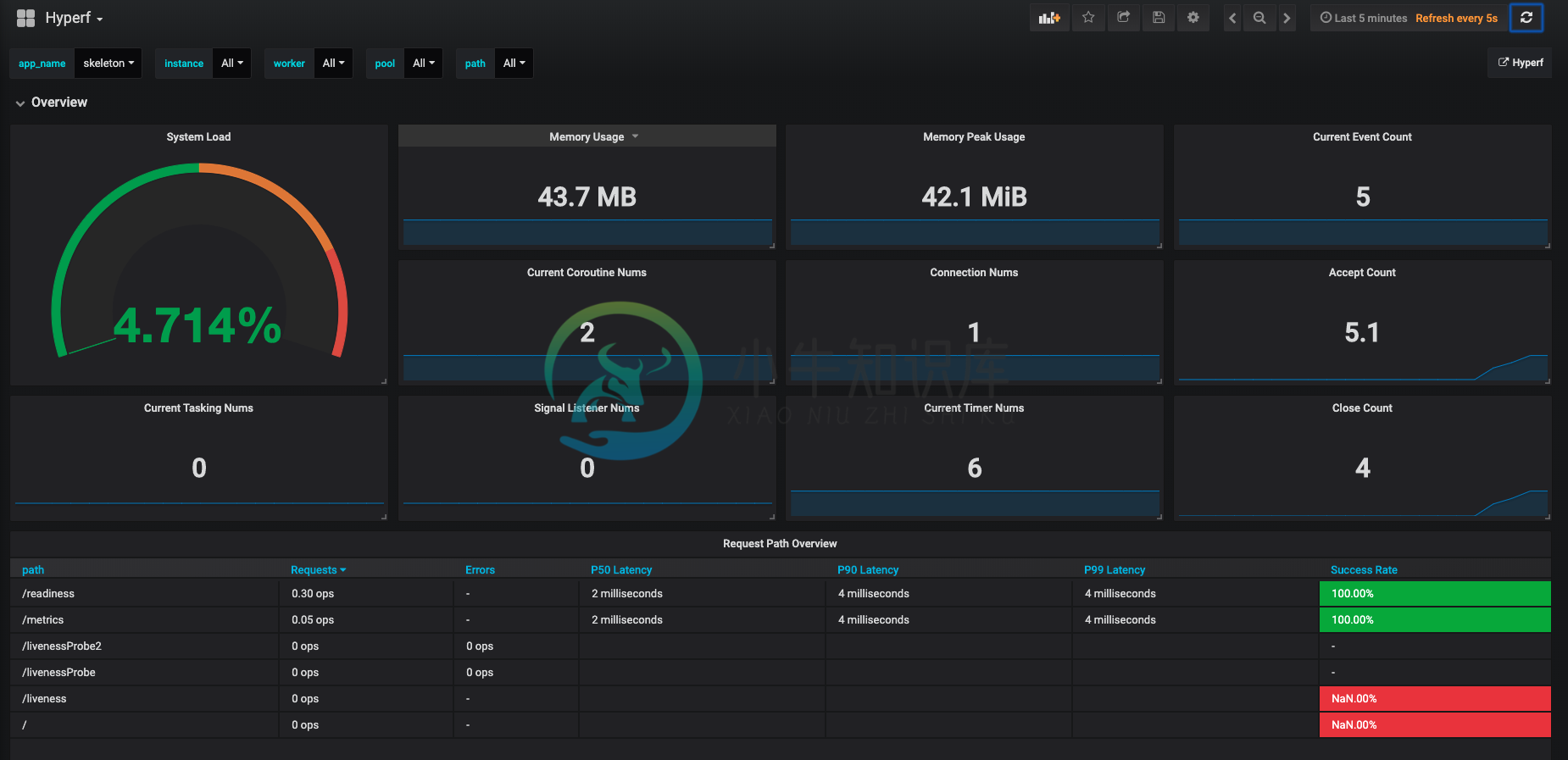Star this dashboard as favorite

(x=1088, y=18)
